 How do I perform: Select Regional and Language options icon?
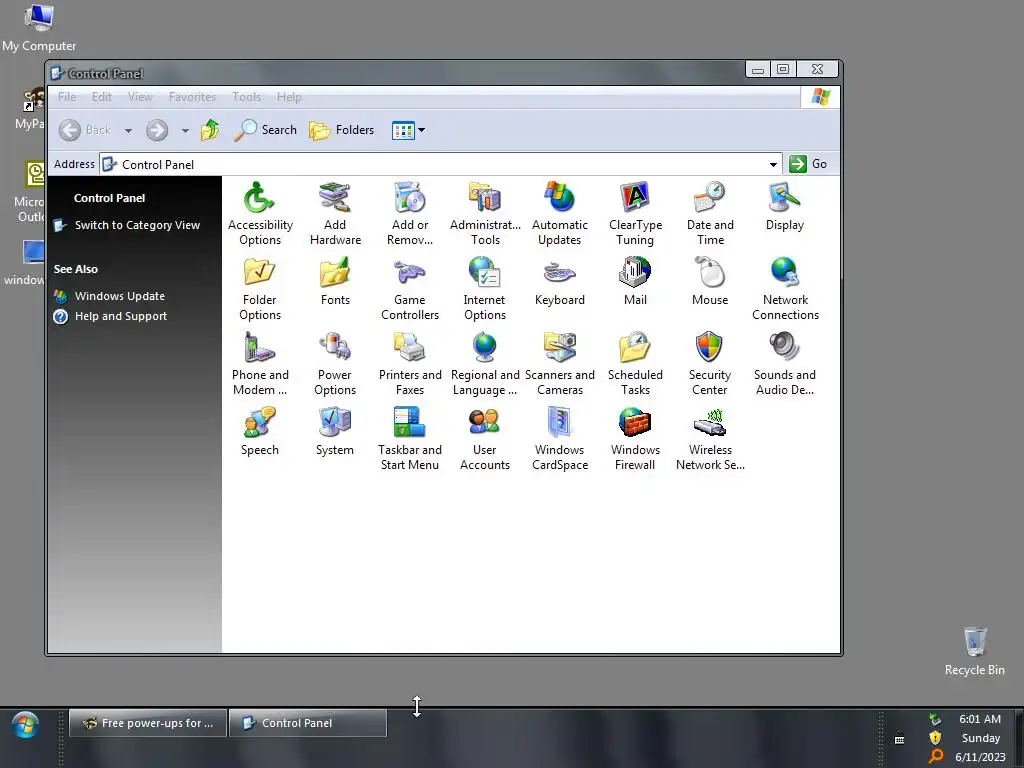coord(485,364)
